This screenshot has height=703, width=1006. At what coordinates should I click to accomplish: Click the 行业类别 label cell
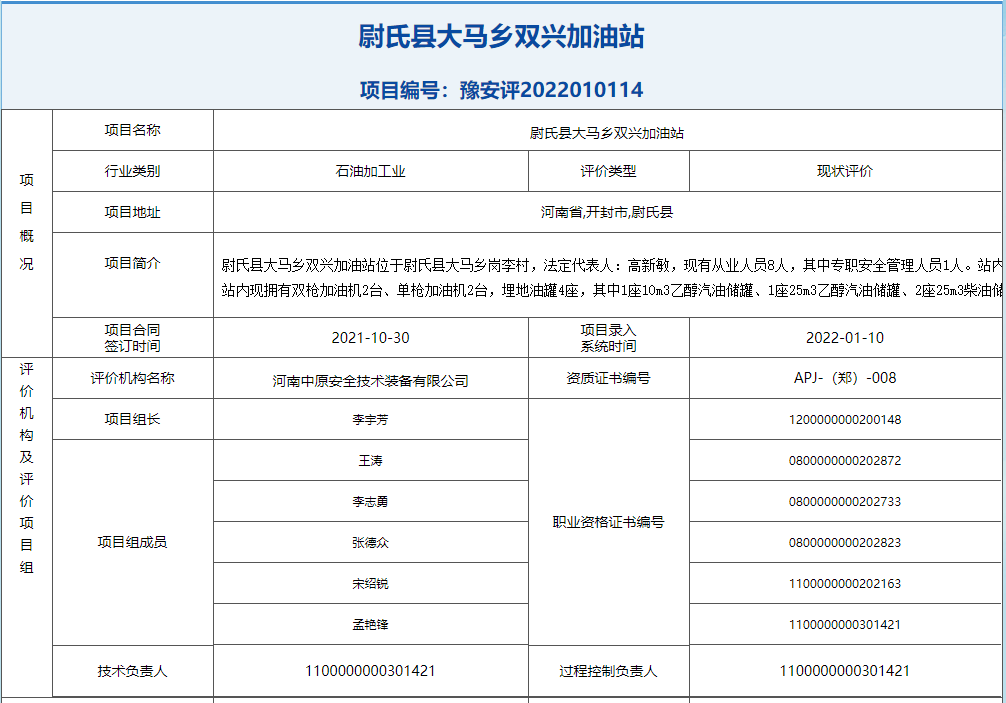pyautogui.click(x=133, y=171)
